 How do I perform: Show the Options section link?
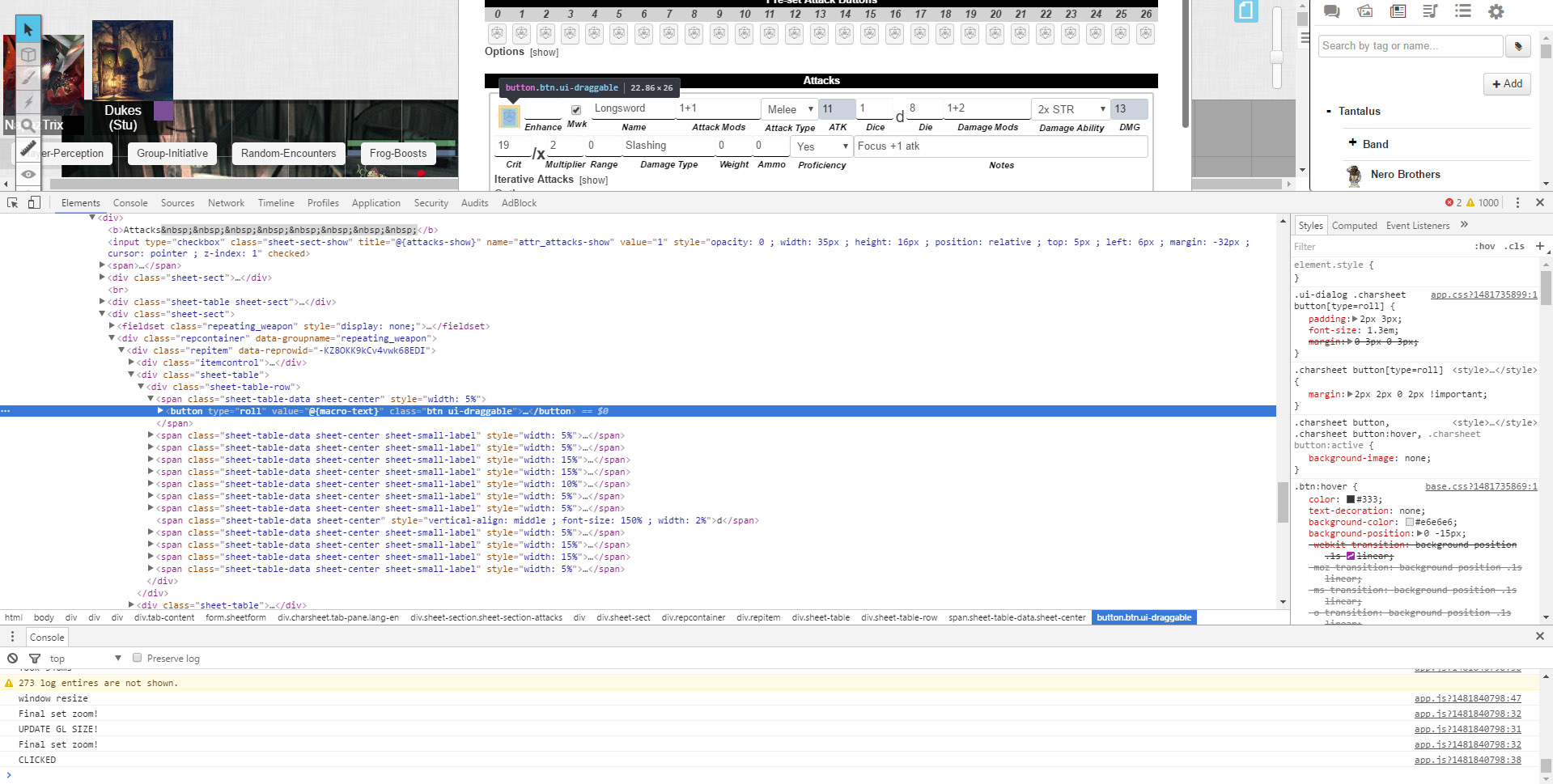coord(544,53)
